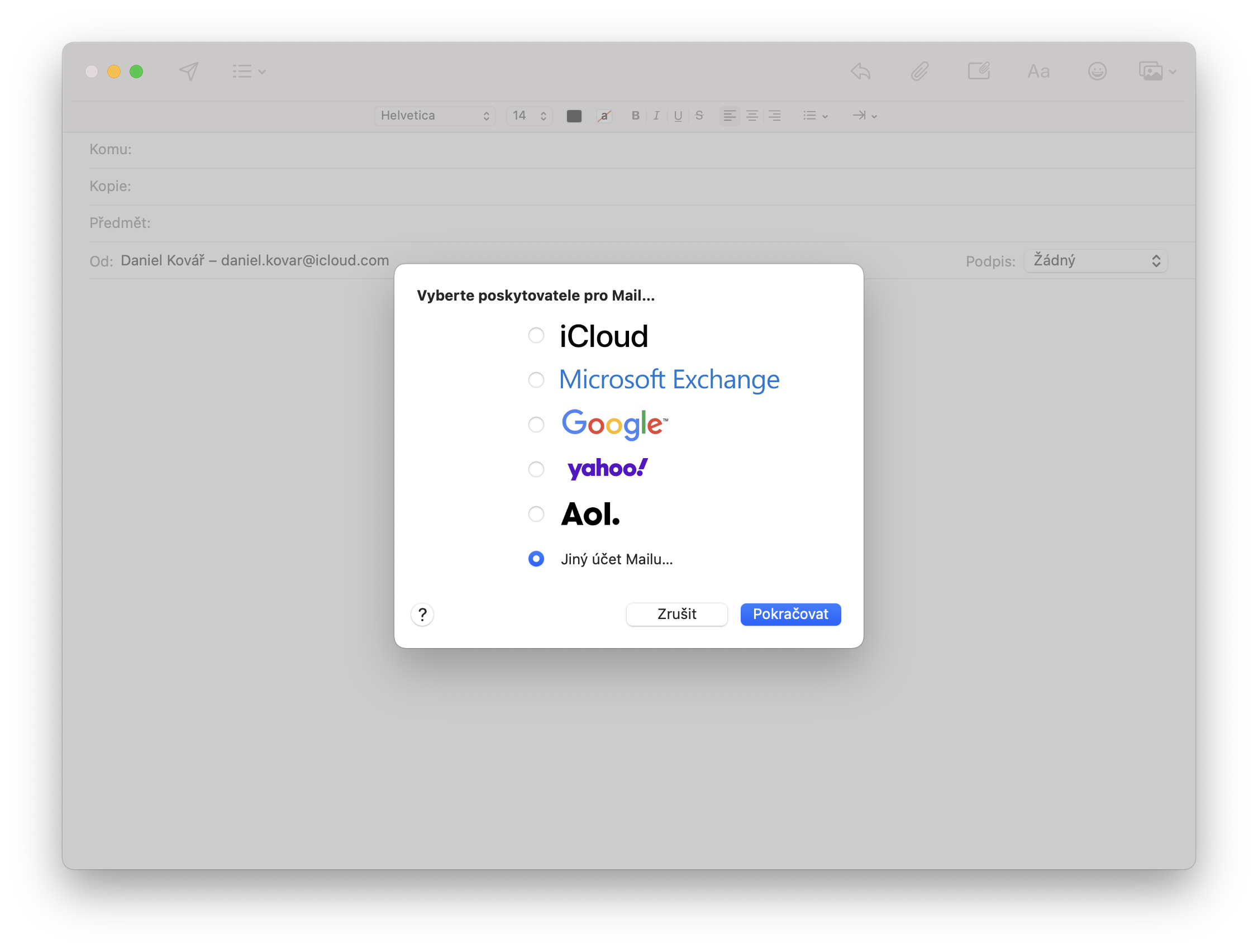Click the Jiný účet Mailu... label
The image size is (1258, 952).
617,560
